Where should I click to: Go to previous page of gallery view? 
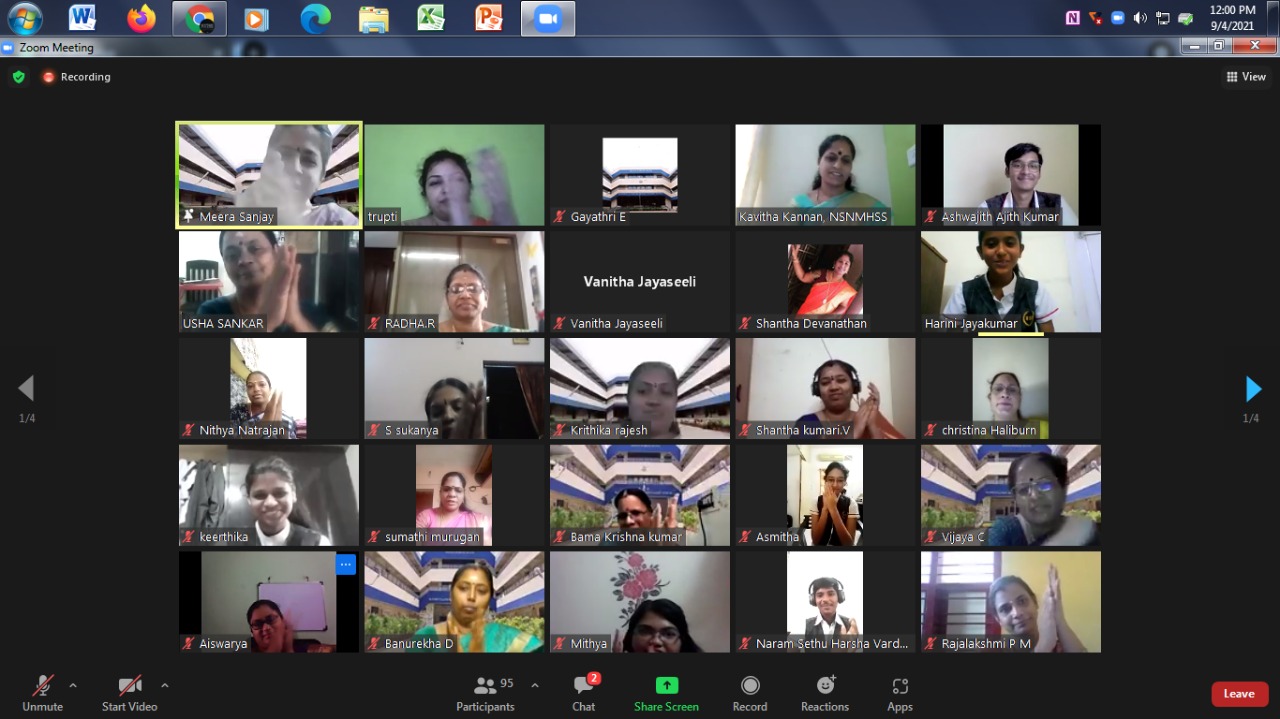pos(27,389)
